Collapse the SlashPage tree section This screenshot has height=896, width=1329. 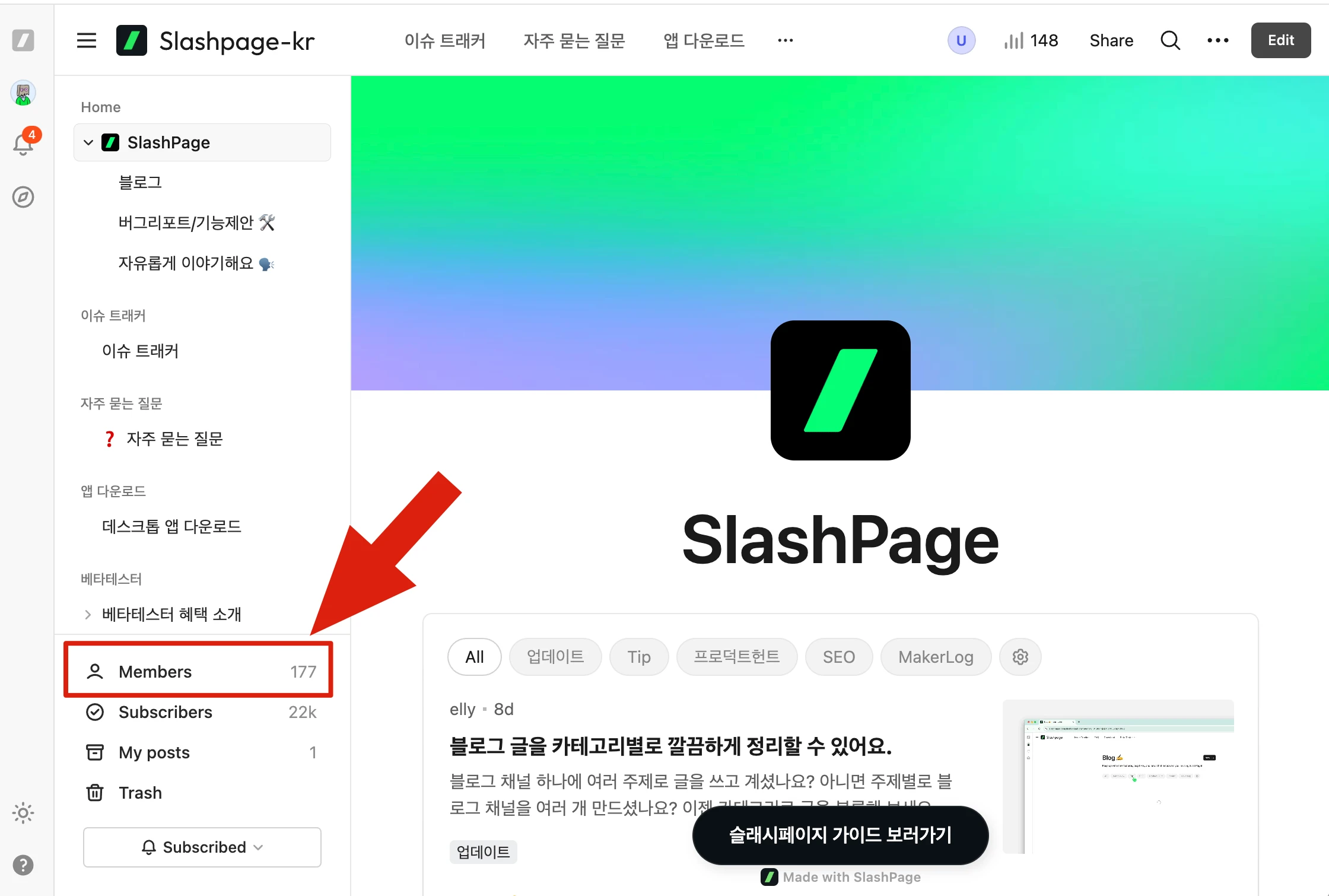(x=88, y=142)
